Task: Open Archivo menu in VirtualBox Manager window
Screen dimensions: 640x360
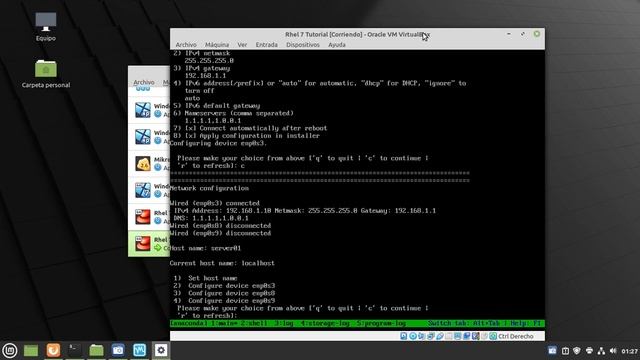Action: [144, 82]
